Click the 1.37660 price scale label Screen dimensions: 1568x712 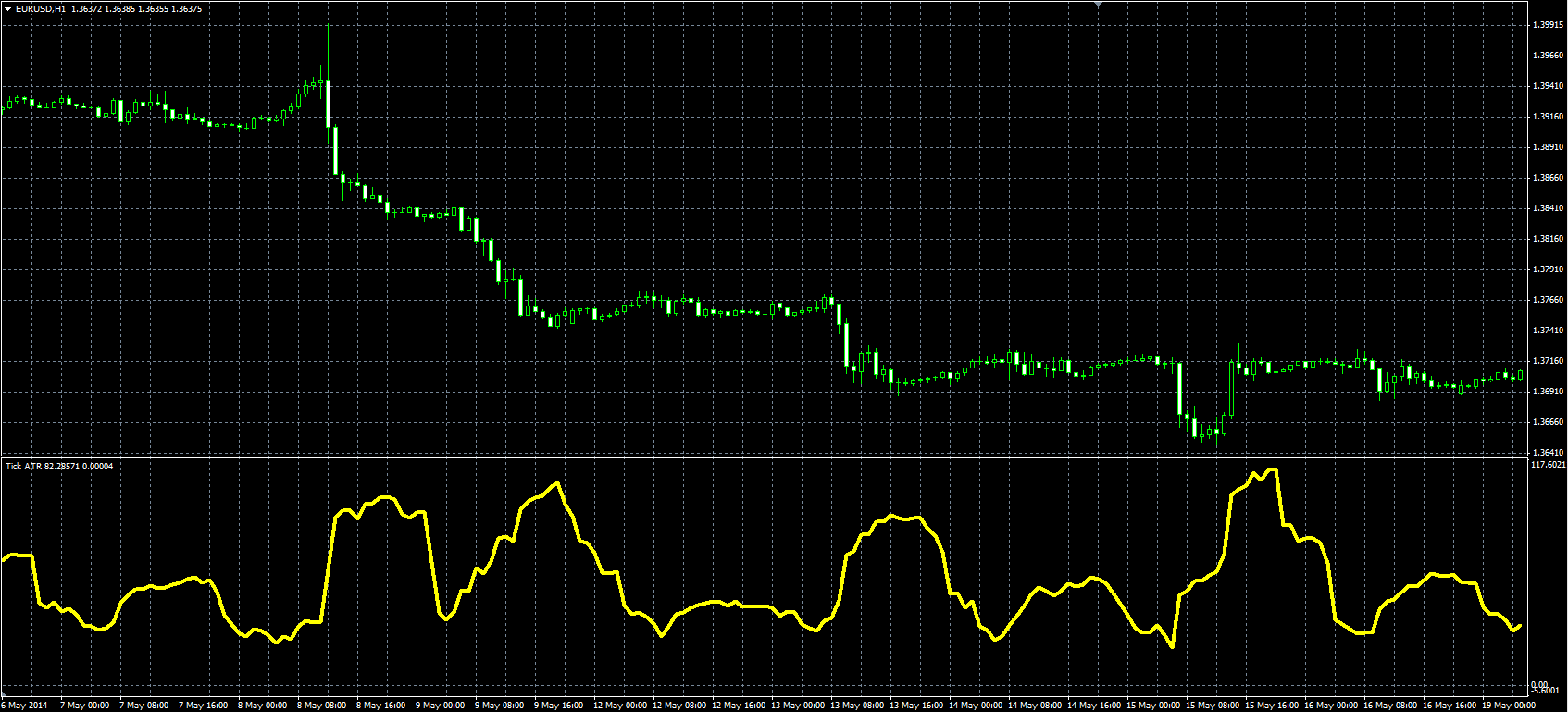point(1548,300)
